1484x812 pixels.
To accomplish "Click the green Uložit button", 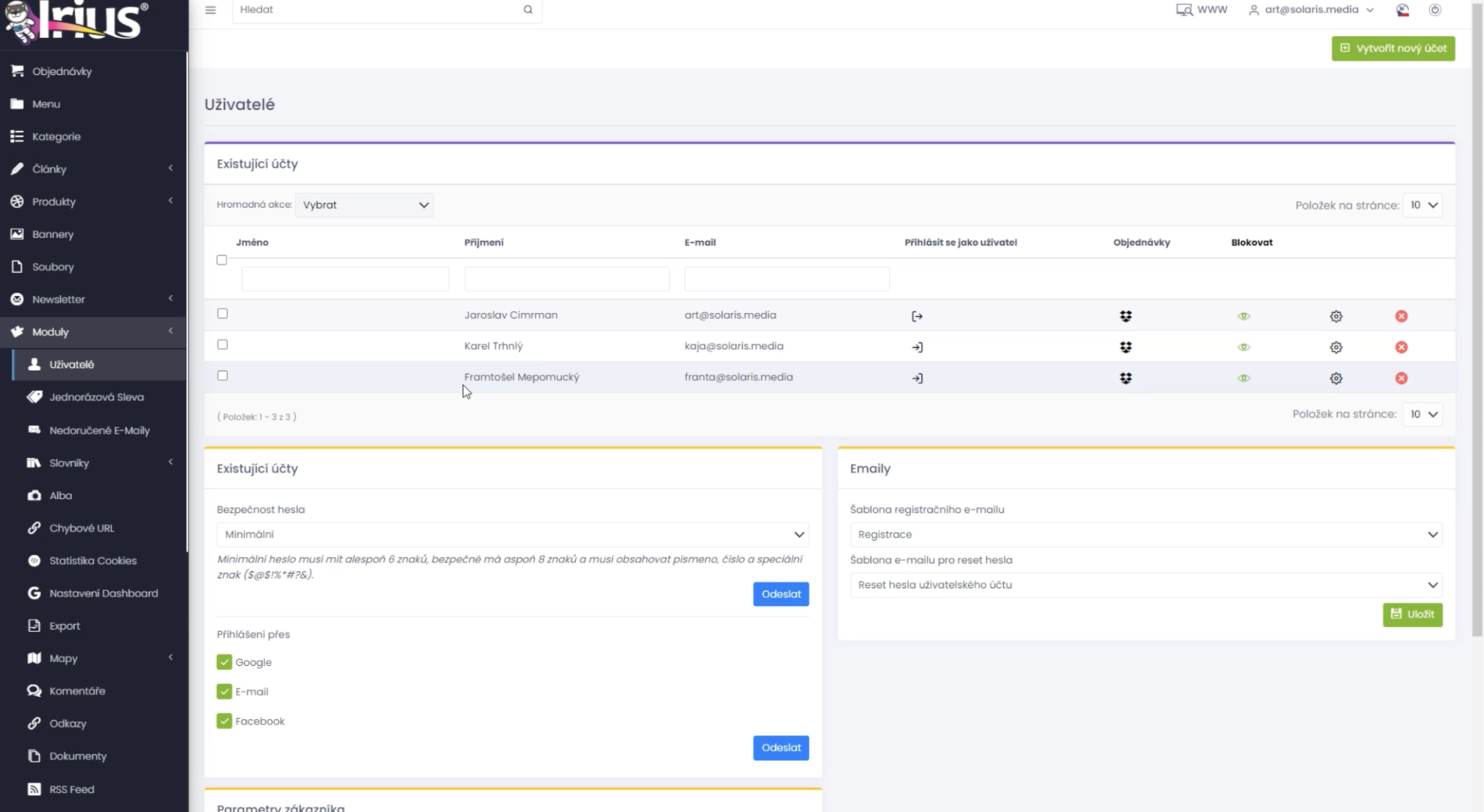I will click(x=1412, y=614).
